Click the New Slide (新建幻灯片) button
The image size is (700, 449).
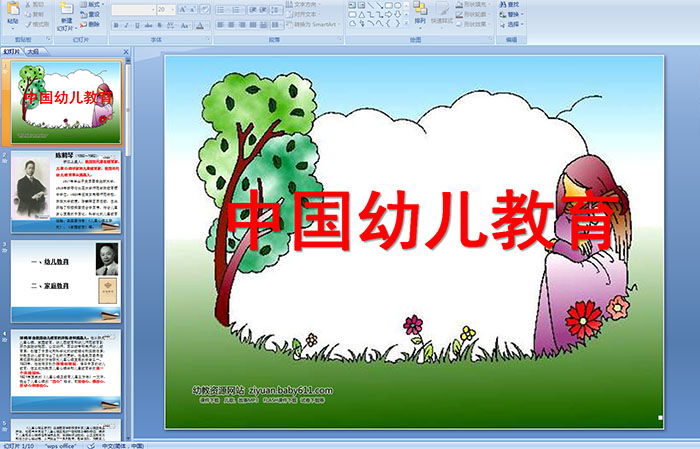tap(67, 17)
